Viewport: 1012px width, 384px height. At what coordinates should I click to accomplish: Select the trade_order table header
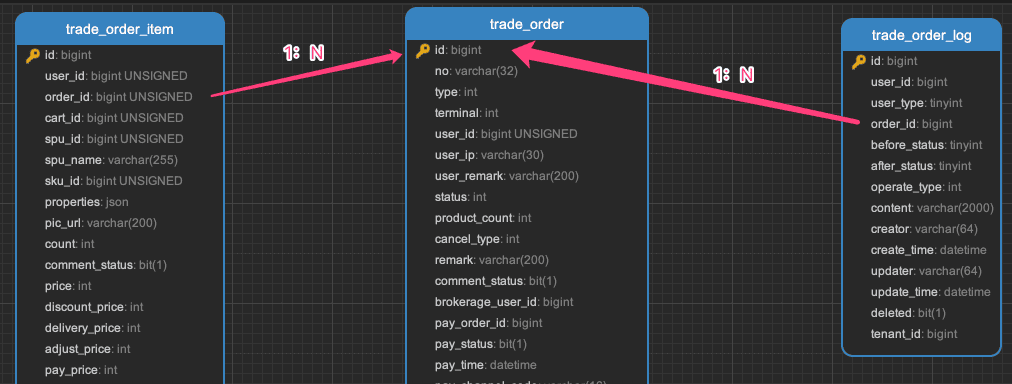(527, 25)
